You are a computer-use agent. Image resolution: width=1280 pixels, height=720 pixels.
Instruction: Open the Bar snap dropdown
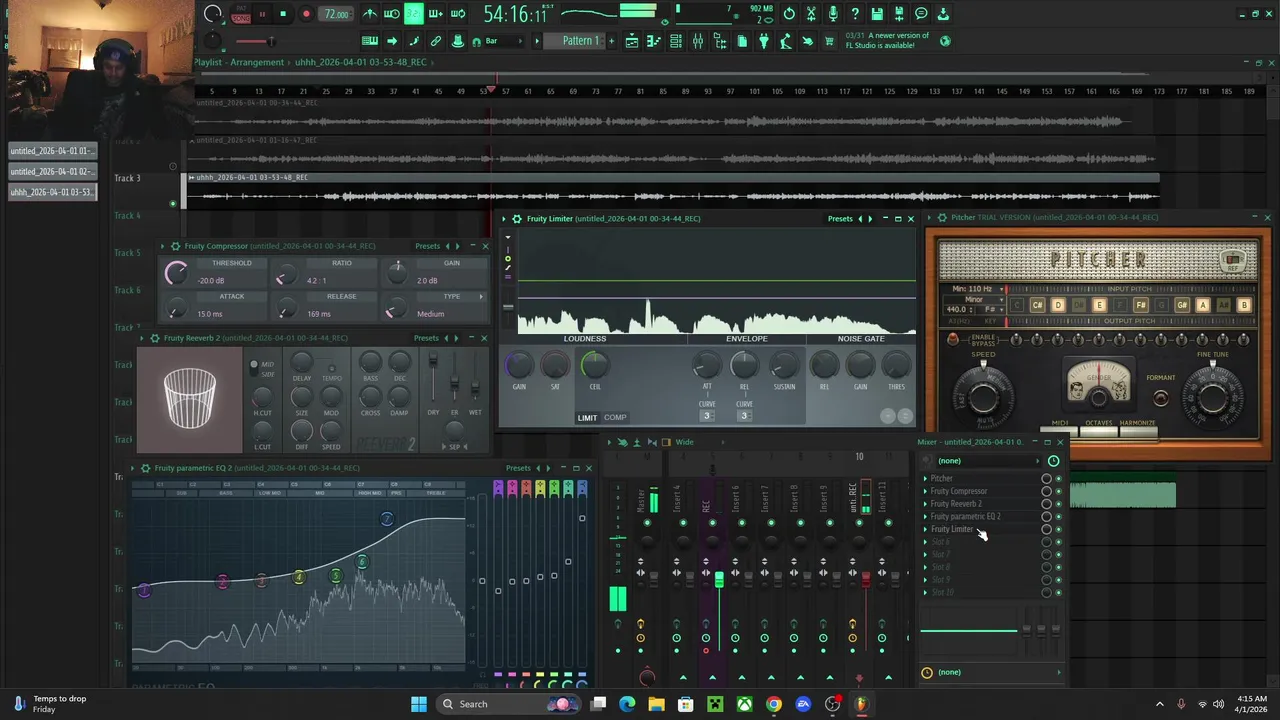pos(503,41)
